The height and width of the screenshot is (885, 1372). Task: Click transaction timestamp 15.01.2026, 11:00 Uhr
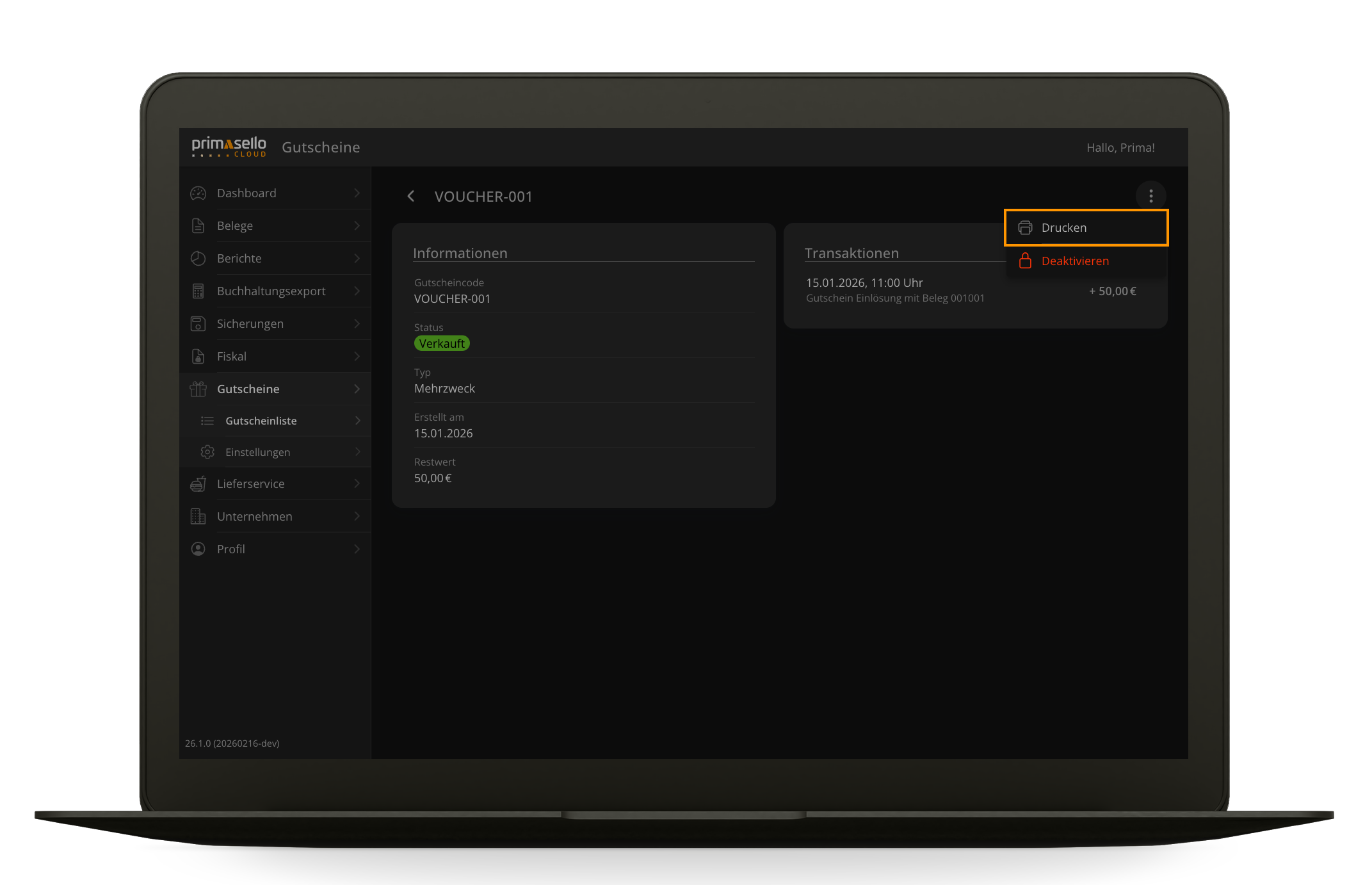coord(864,282)
